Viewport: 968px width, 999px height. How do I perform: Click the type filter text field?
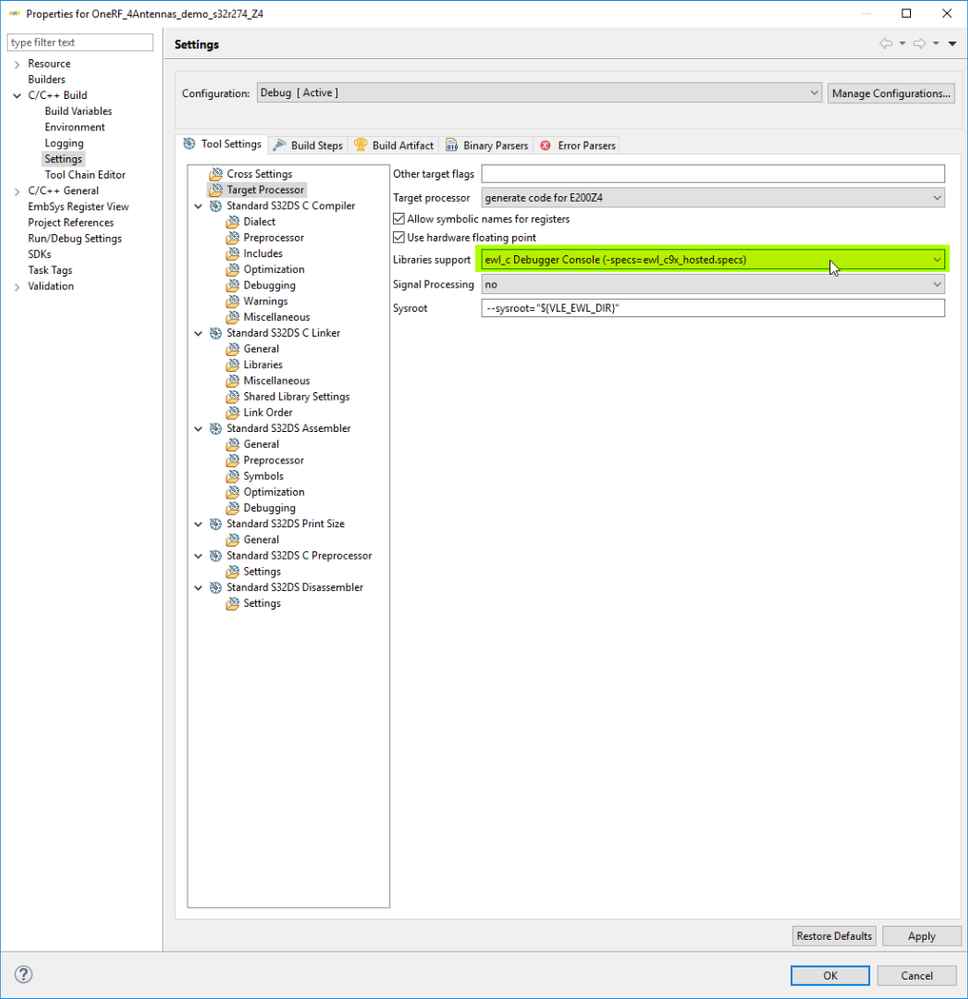tap(80, 43)
